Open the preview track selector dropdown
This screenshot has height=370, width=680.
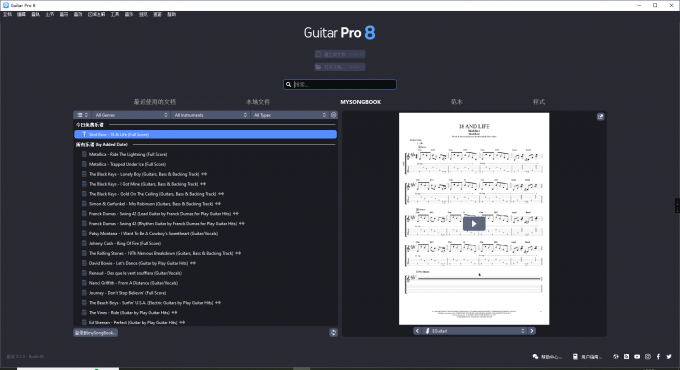474,331
